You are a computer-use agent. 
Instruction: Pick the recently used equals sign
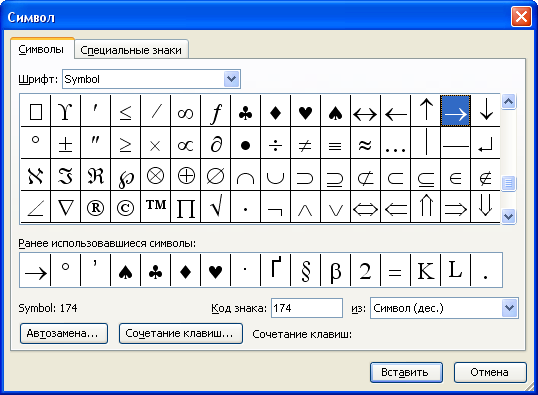(x=396, y=270)
